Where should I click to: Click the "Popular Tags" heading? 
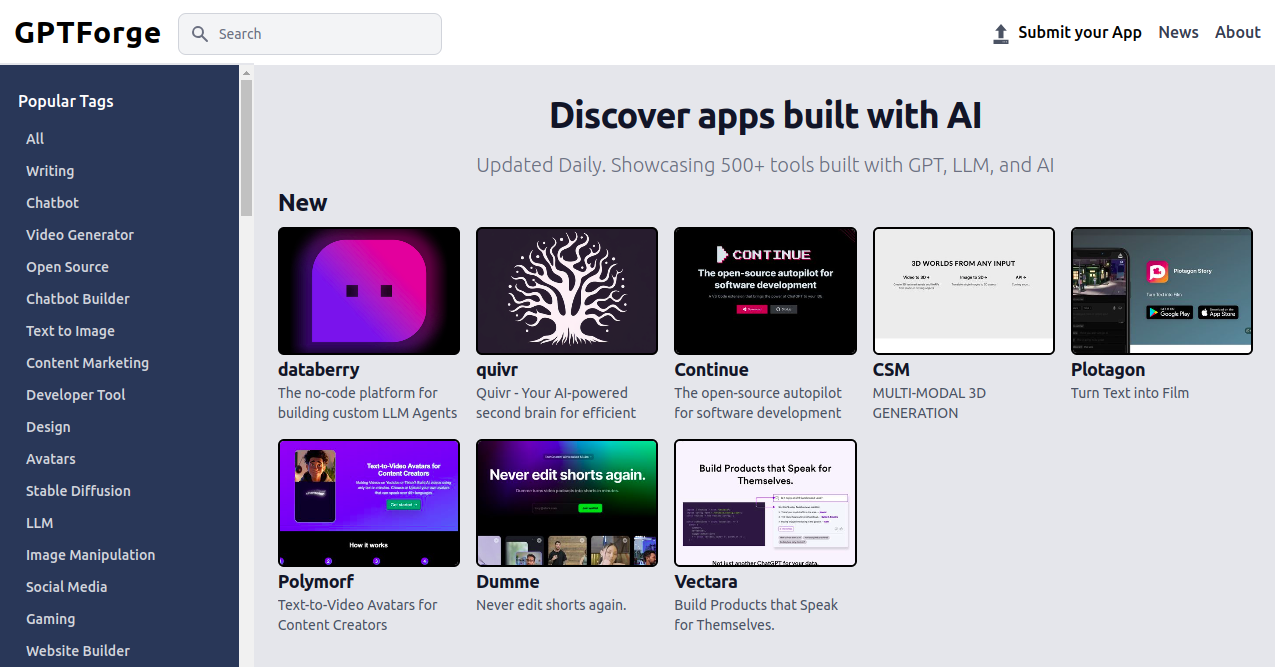pyautogui.click(x=66, y=101)
